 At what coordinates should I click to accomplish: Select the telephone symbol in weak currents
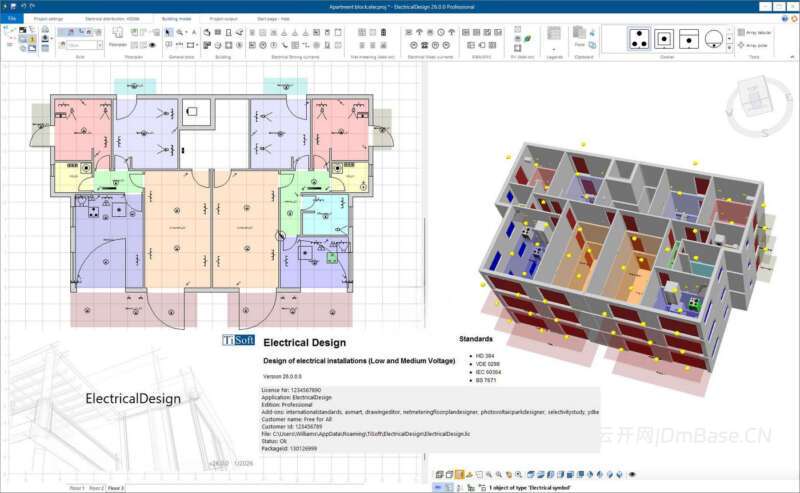pyautogui.click(x=424, y=45)
